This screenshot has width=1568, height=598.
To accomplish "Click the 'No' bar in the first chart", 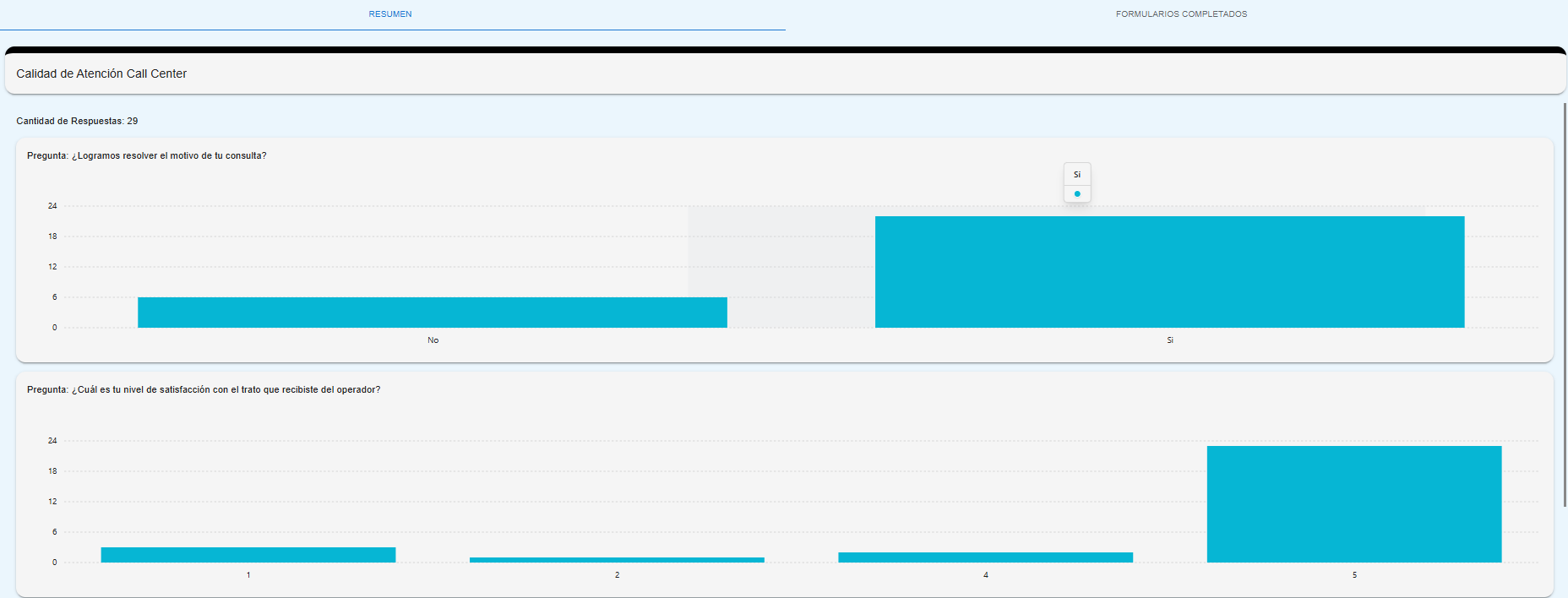I will [432, 313].
